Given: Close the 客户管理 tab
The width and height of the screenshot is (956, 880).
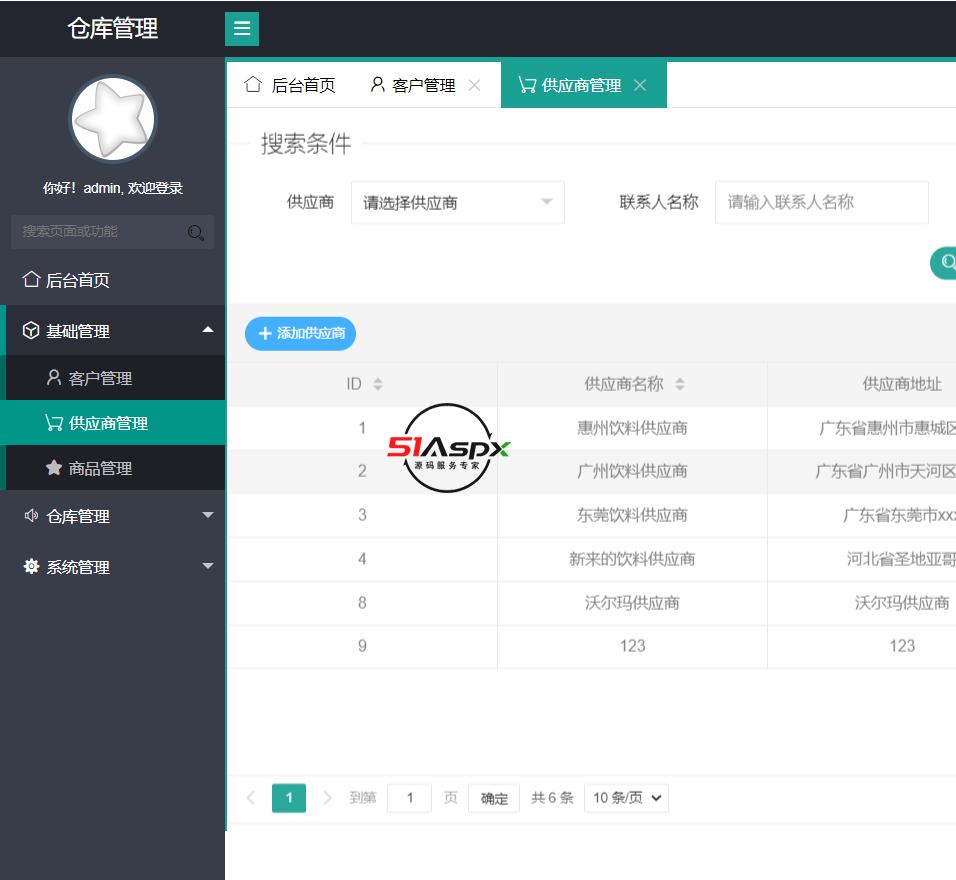Looking at the screenshot, I should [x=475, y=86].
